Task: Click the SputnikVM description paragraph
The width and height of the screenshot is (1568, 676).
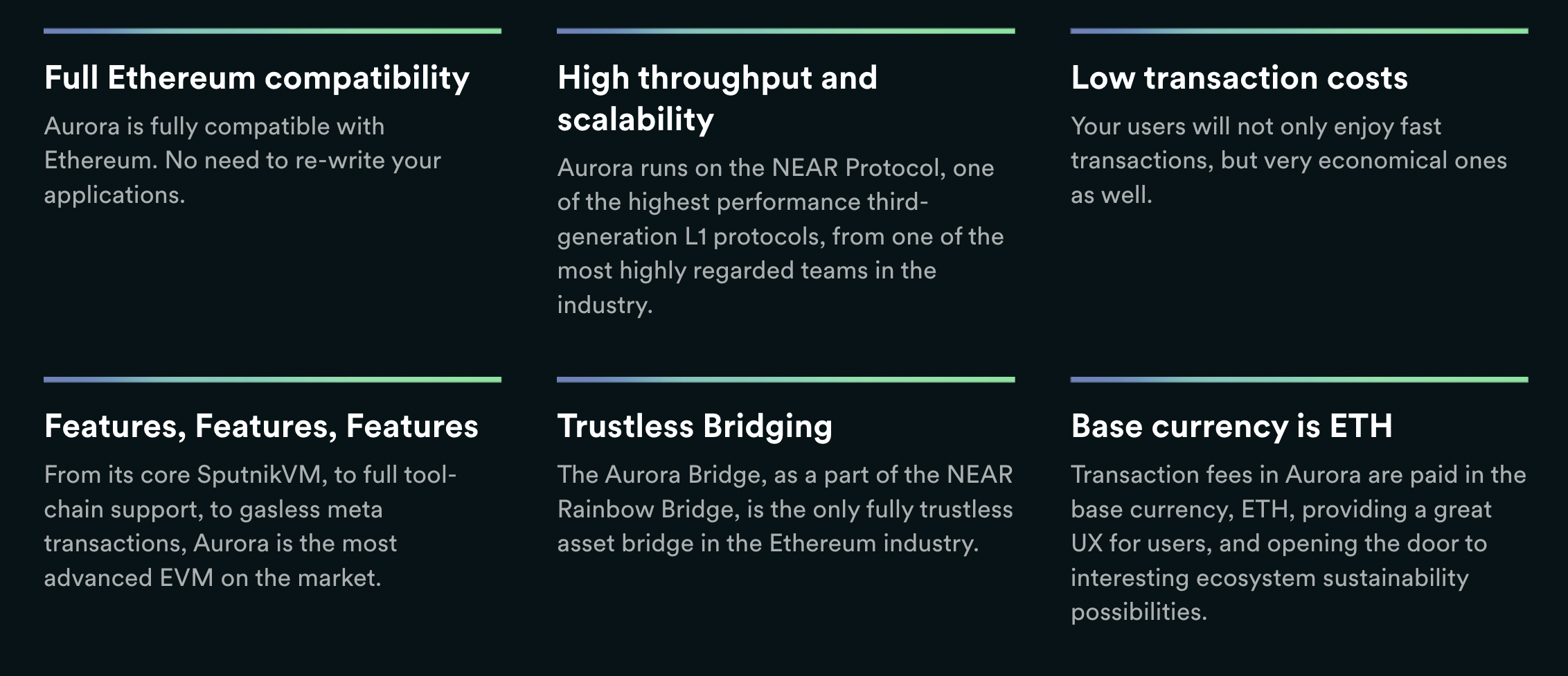Action: (x=250, y=526)
